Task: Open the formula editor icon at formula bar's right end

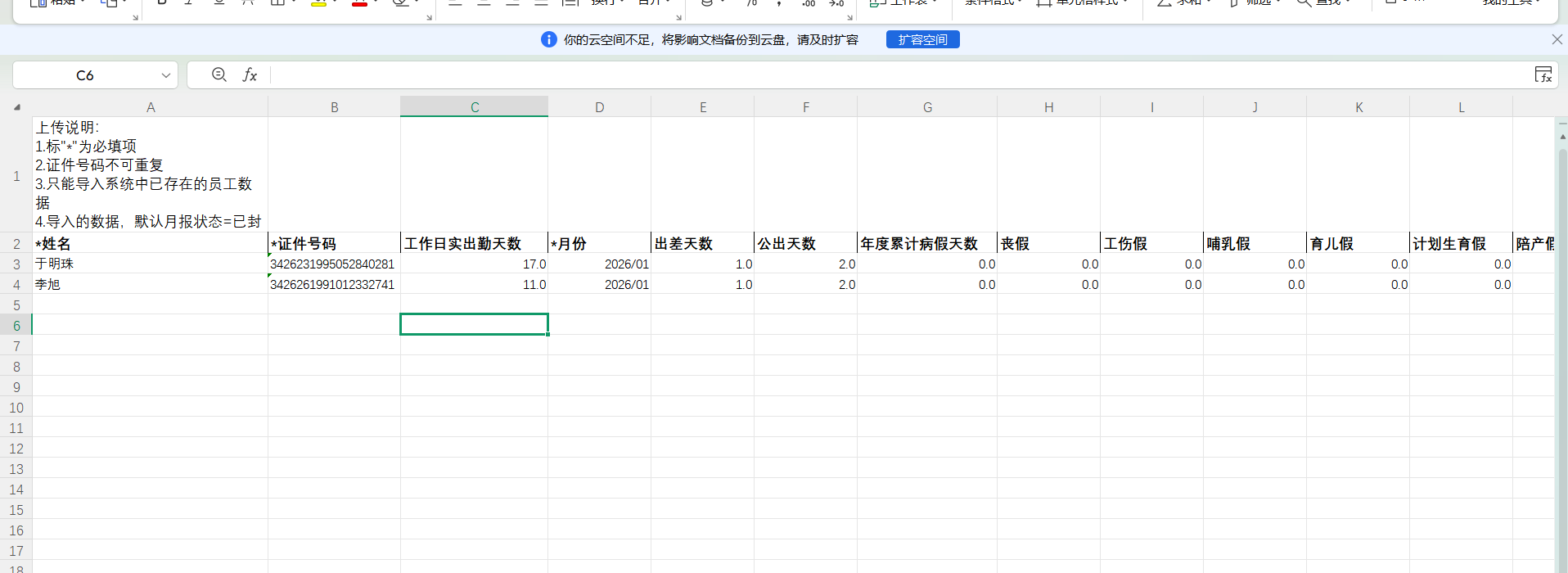Action: click(x=1543, y=74)
